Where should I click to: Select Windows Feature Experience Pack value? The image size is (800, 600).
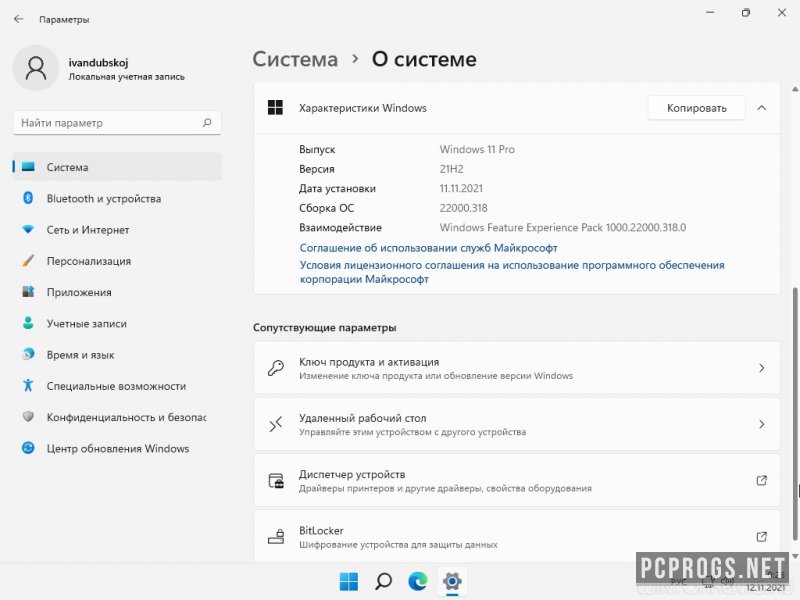tap(563, 228)
